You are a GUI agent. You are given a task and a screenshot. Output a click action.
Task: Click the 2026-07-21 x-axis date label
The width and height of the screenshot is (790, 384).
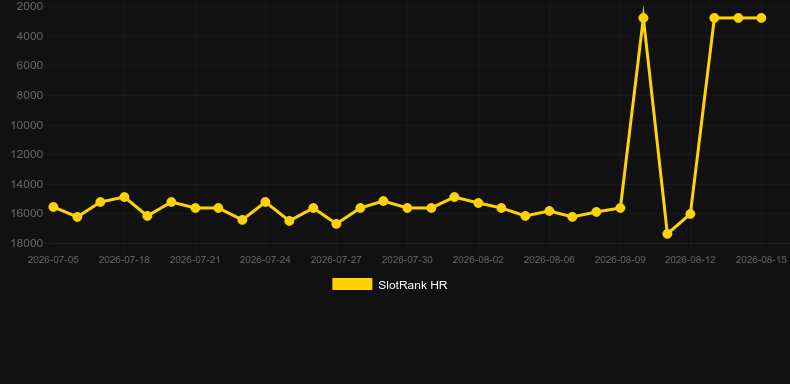195,260
